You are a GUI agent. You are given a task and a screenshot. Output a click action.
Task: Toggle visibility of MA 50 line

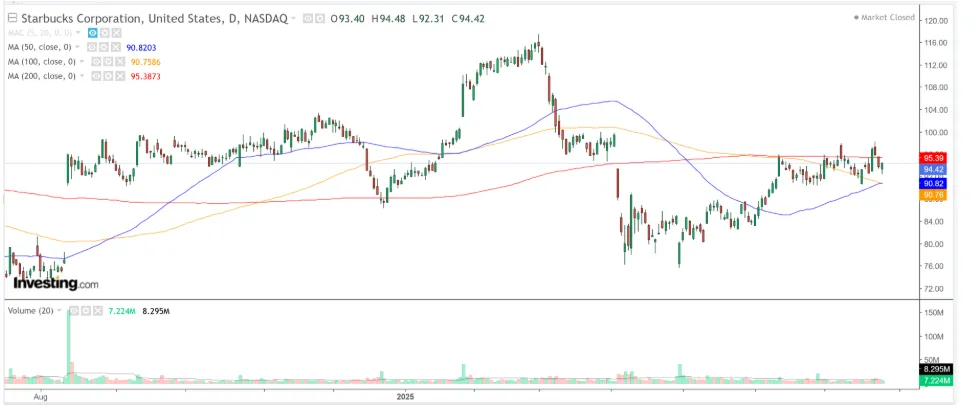point(92,47)
